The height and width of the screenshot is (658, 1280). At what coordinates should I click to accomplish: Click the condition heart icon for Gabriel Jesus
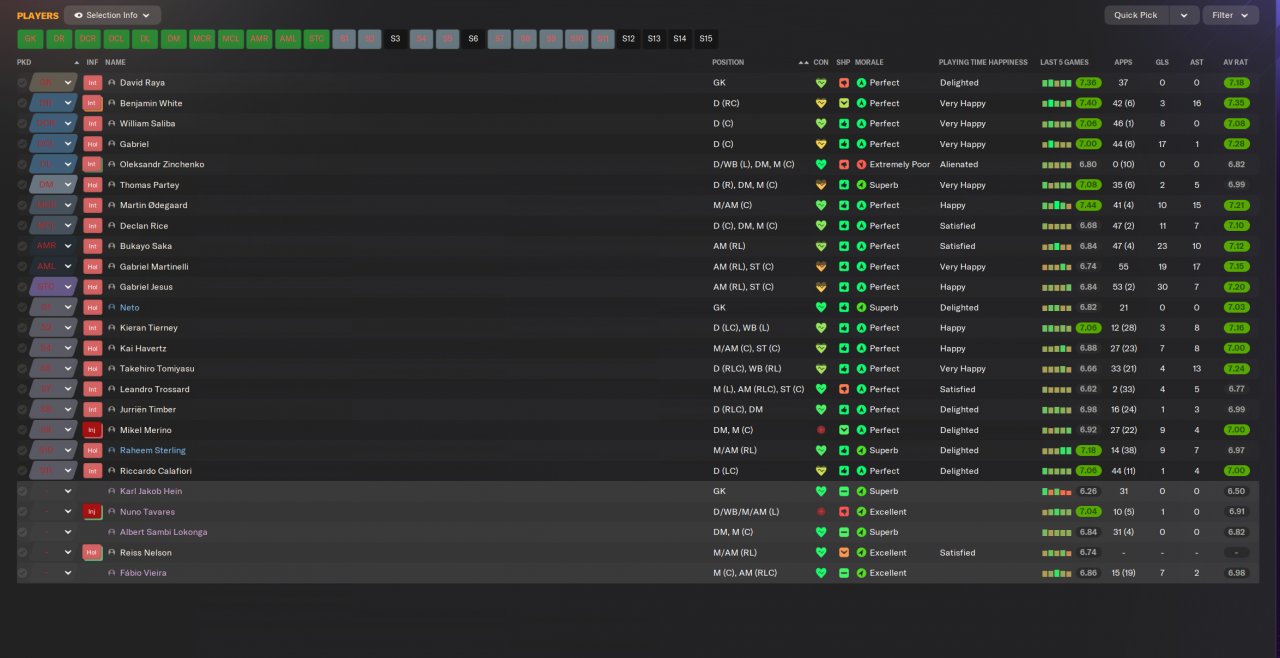coord(821,287)
